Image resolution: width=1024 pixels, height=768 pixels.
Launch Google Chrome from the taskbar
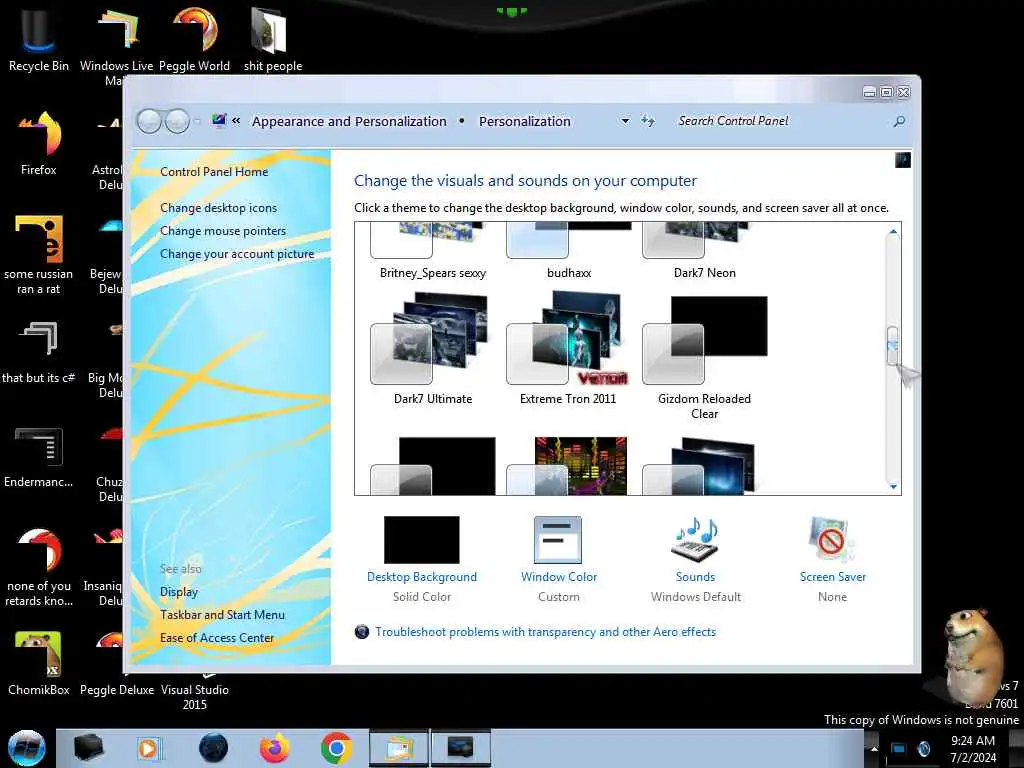click(x=336, y=748)
